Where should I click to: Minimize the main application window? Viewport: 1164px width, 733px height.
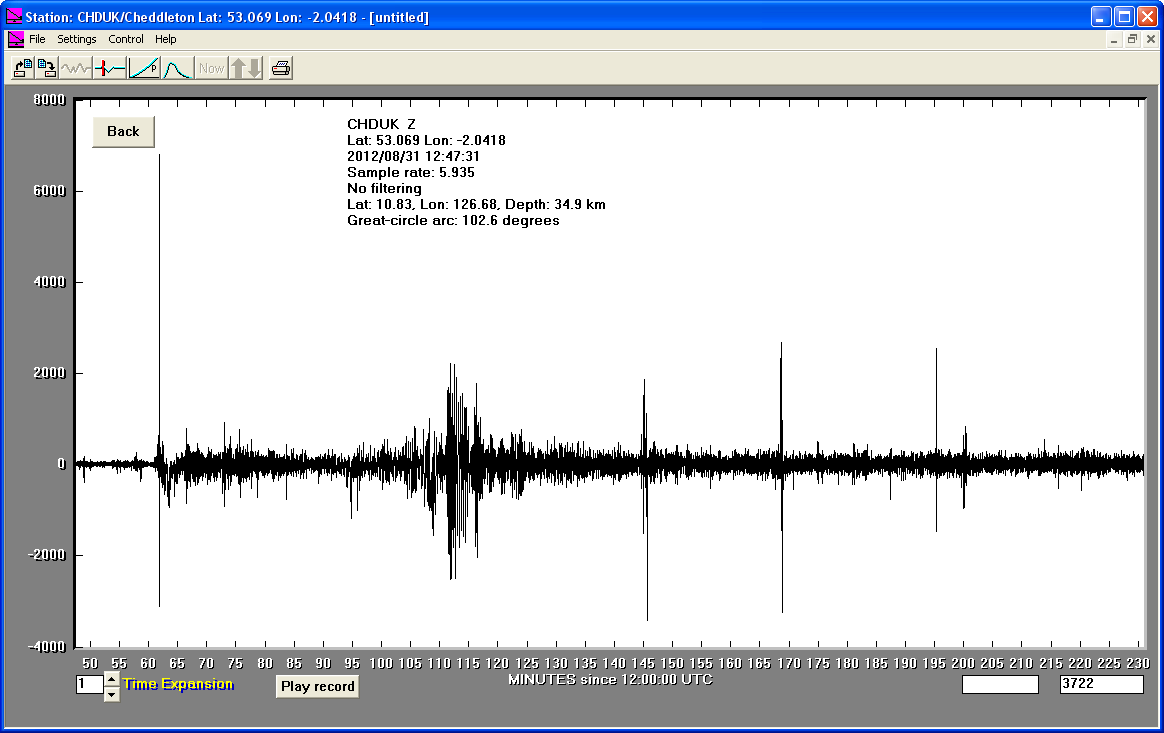pyautogui.click(x=1102, y=16)
